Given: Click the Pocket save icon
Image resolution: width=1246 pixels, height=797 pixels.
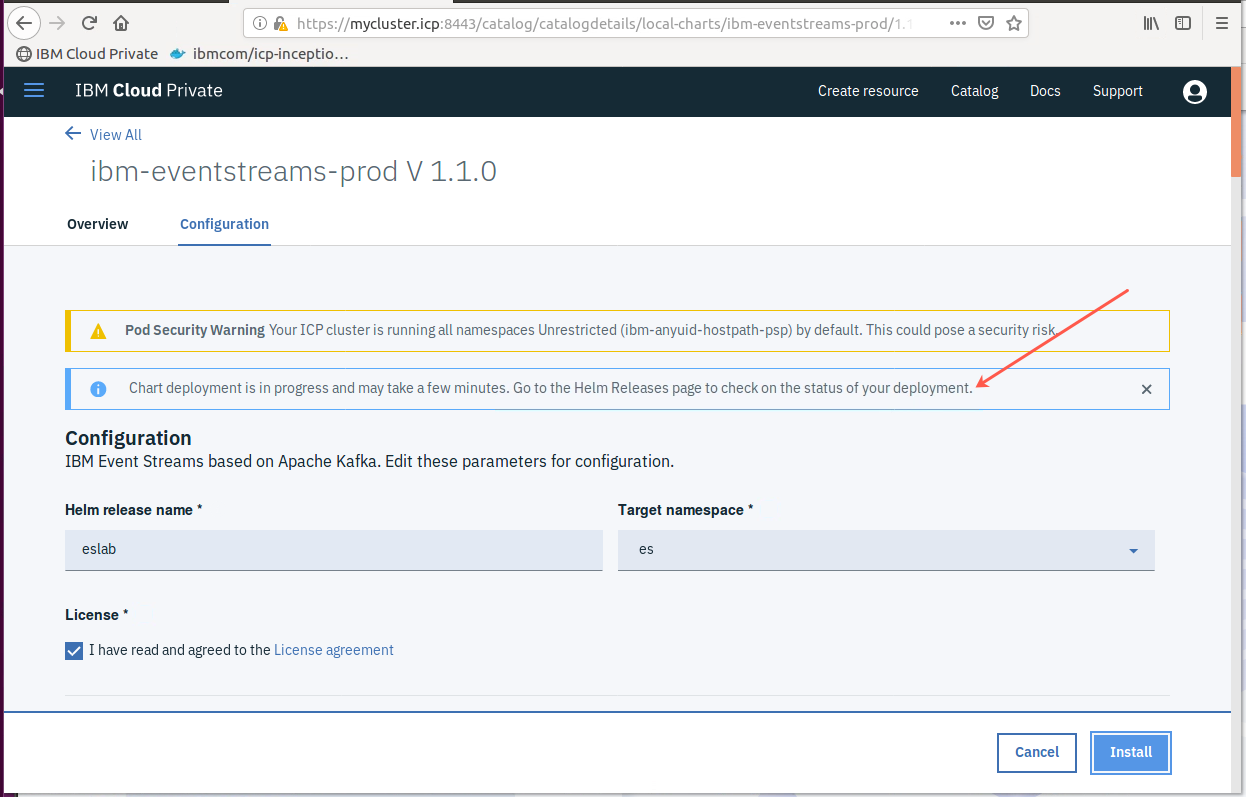Looking at the screenshot, I should pyautogui.click(x=986, y=23).
